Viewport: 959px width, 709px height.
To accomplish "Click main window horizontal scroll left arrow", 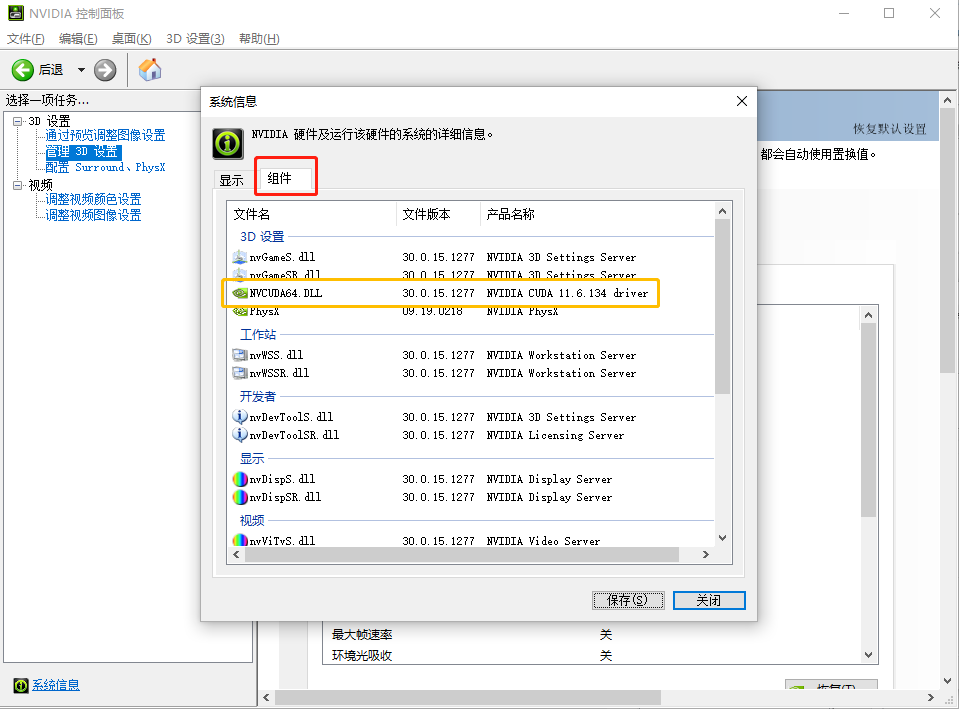I will click(266, 697).
